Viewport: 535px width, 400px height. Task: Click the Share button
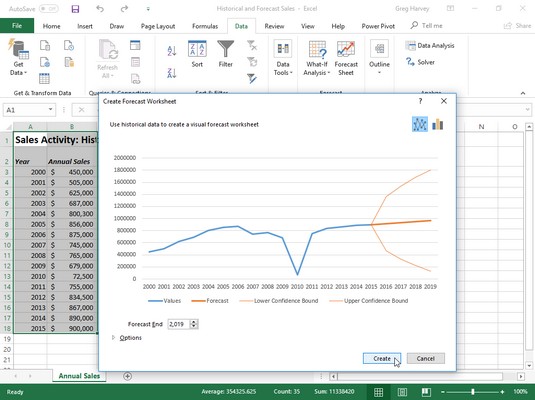pos(518,26)
